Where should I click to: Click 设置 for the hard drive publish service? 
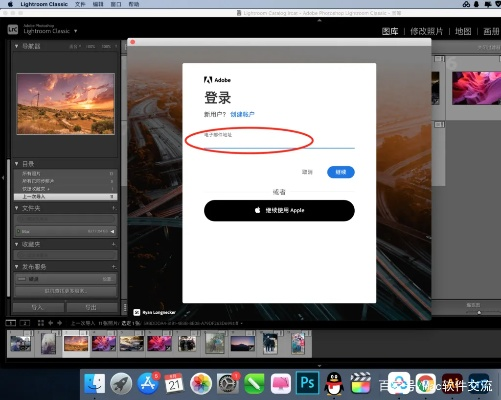point(107,279)
